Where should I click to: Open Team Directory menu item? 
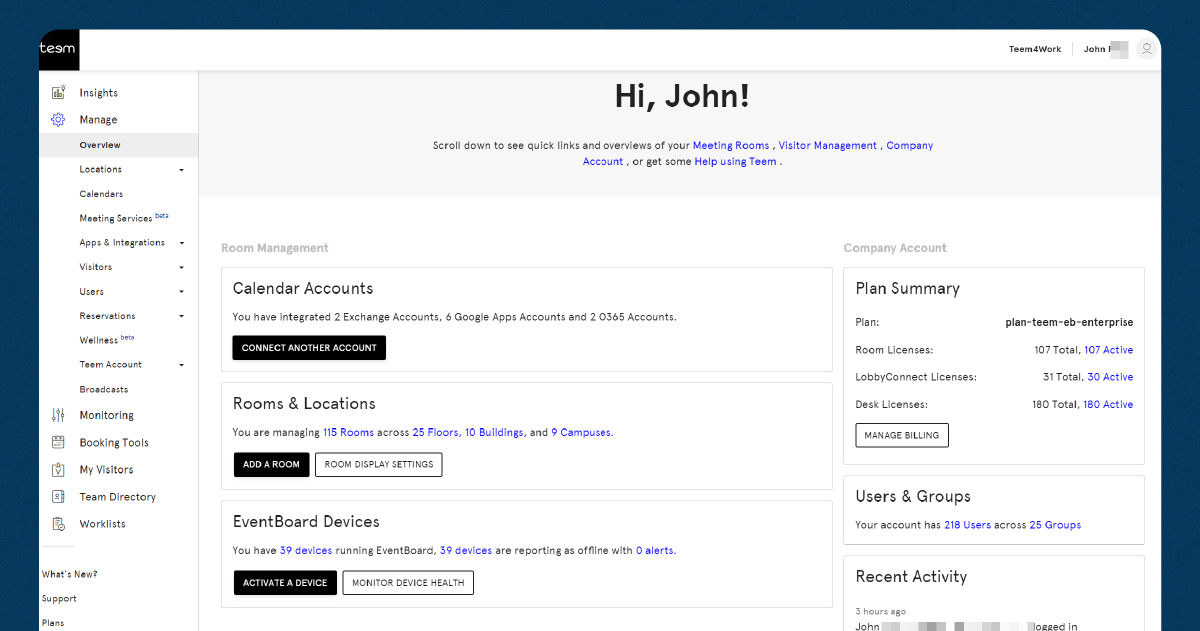(118, 496)
